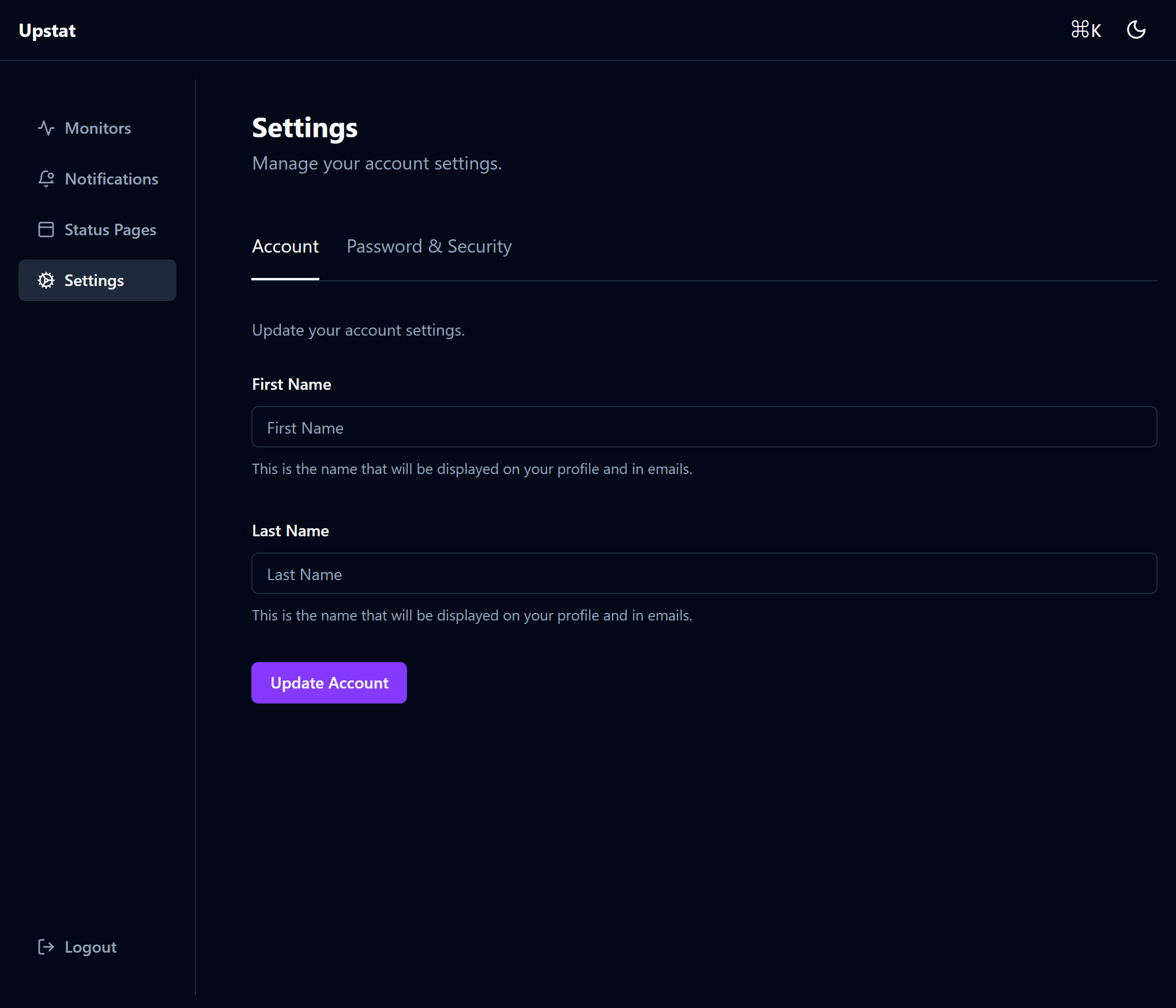Viewport: 1176px width, 1008px height.
Task: Focus the Last Name input field
Action: click(x=703, y=574)
